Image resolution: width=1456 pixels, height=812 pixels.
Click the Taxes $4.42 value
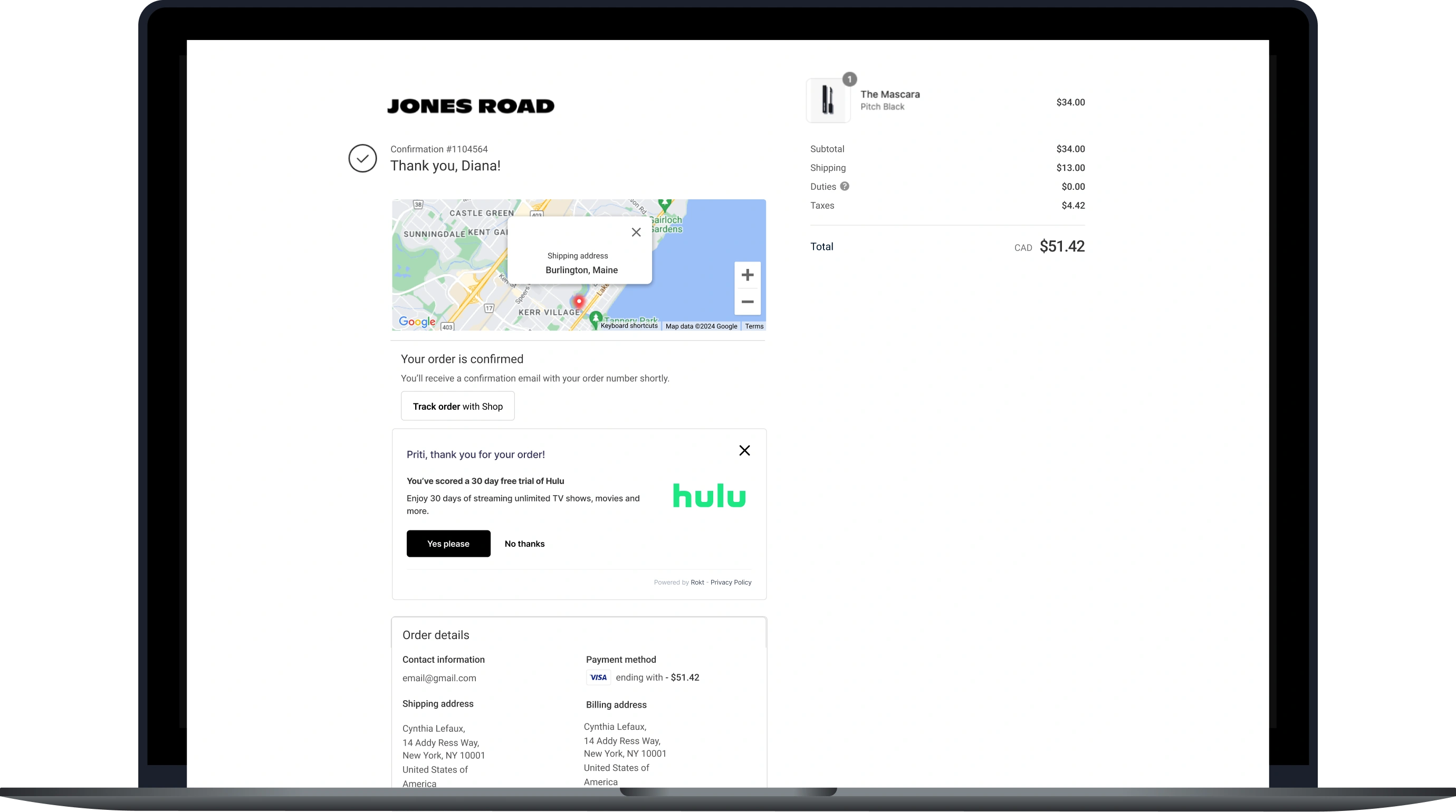click(1073, 206)
